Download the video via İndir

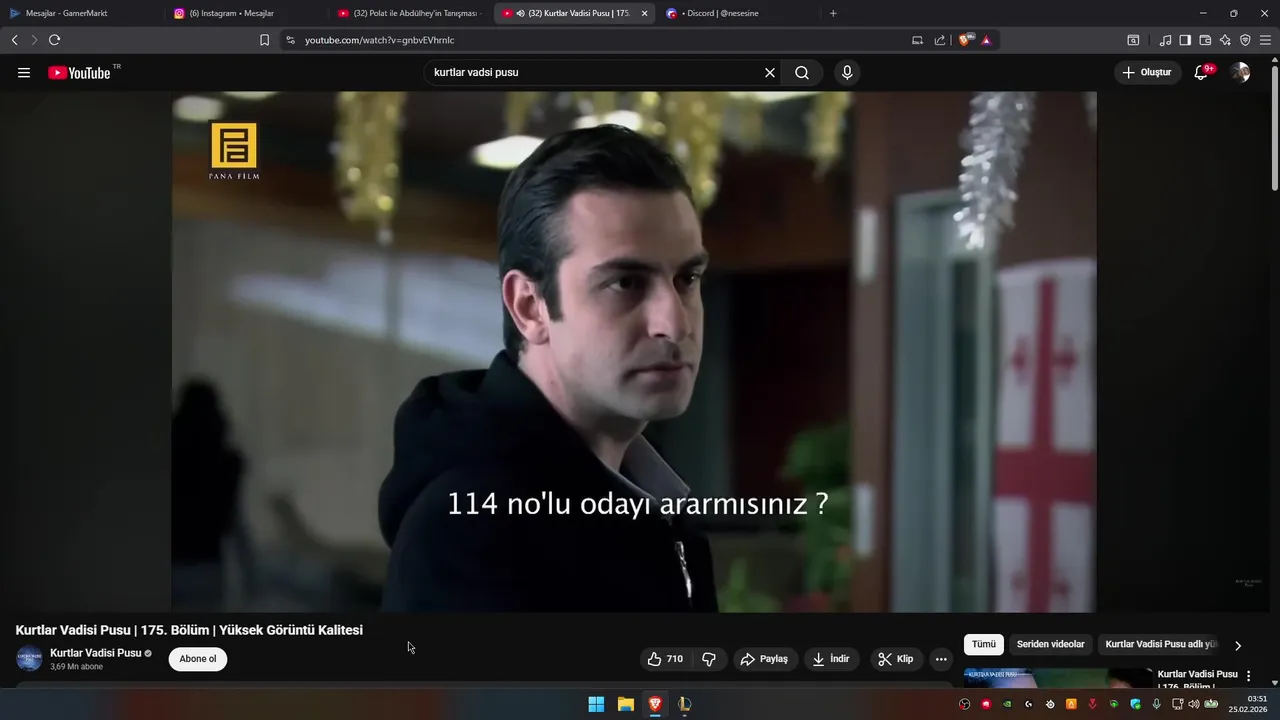[x=831, y=659]
